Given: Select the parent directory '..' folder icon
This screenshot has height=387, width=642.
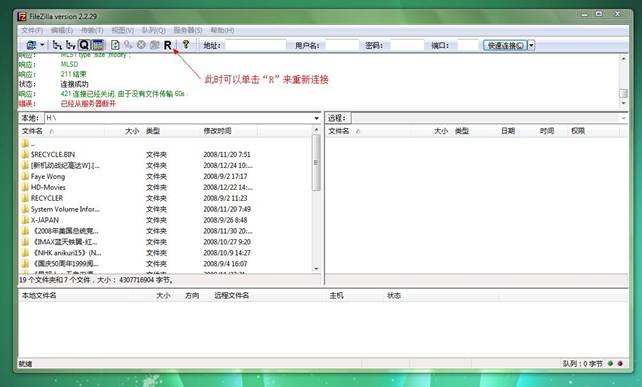Looking at the screenshot, I should (x=25, y=143).
